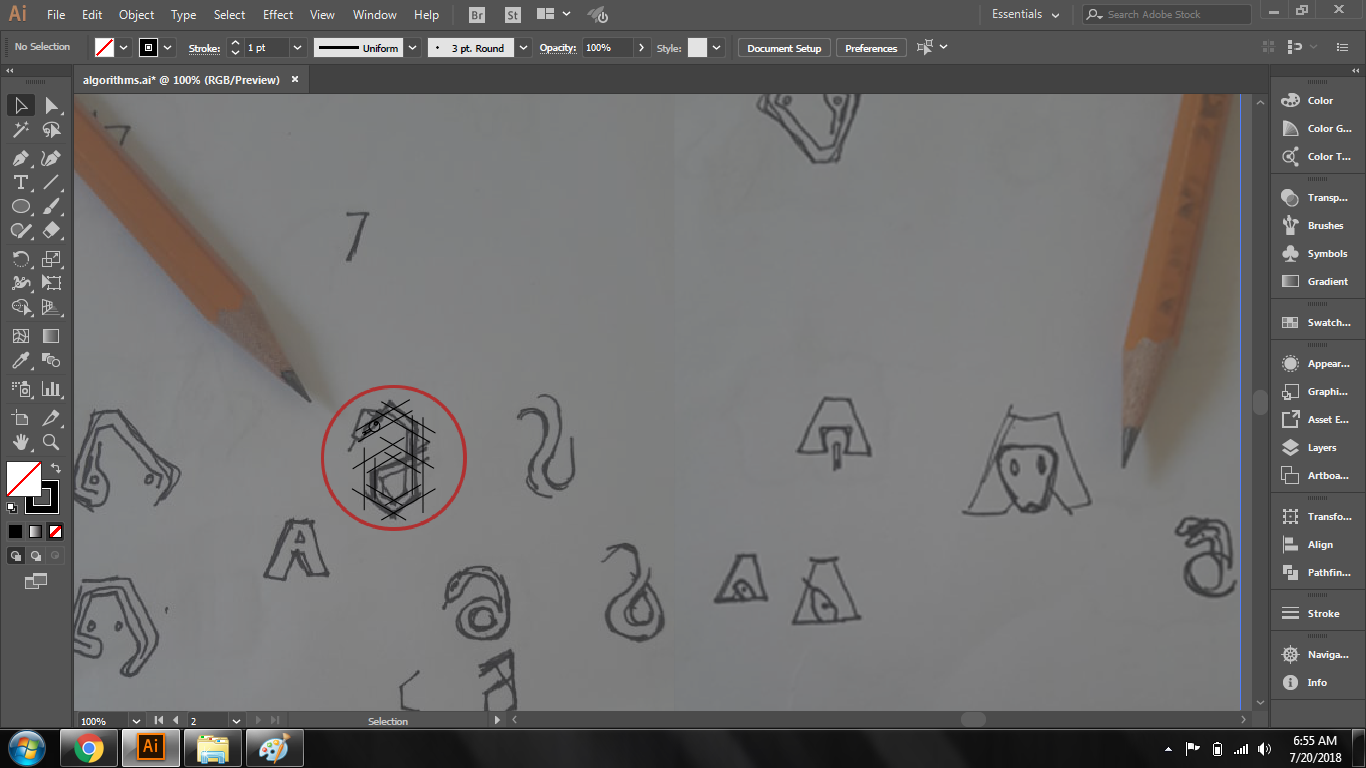Swap fill and stroke colors
Image resolution: width=1366 pixels, height=768 pixels.
57,468
